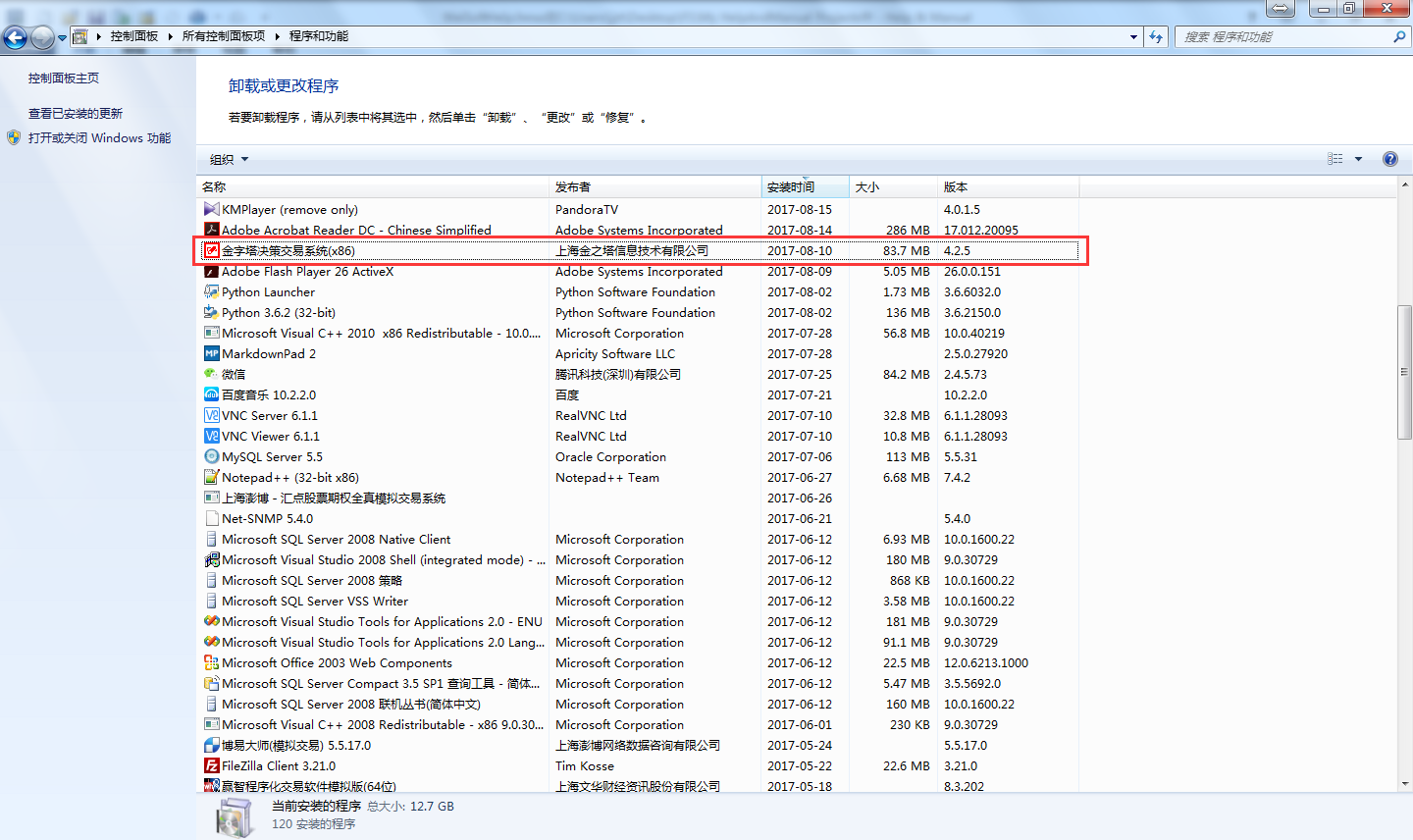Sort by the 大小 column header
1413x840 pixels.
tap(893, 186)
